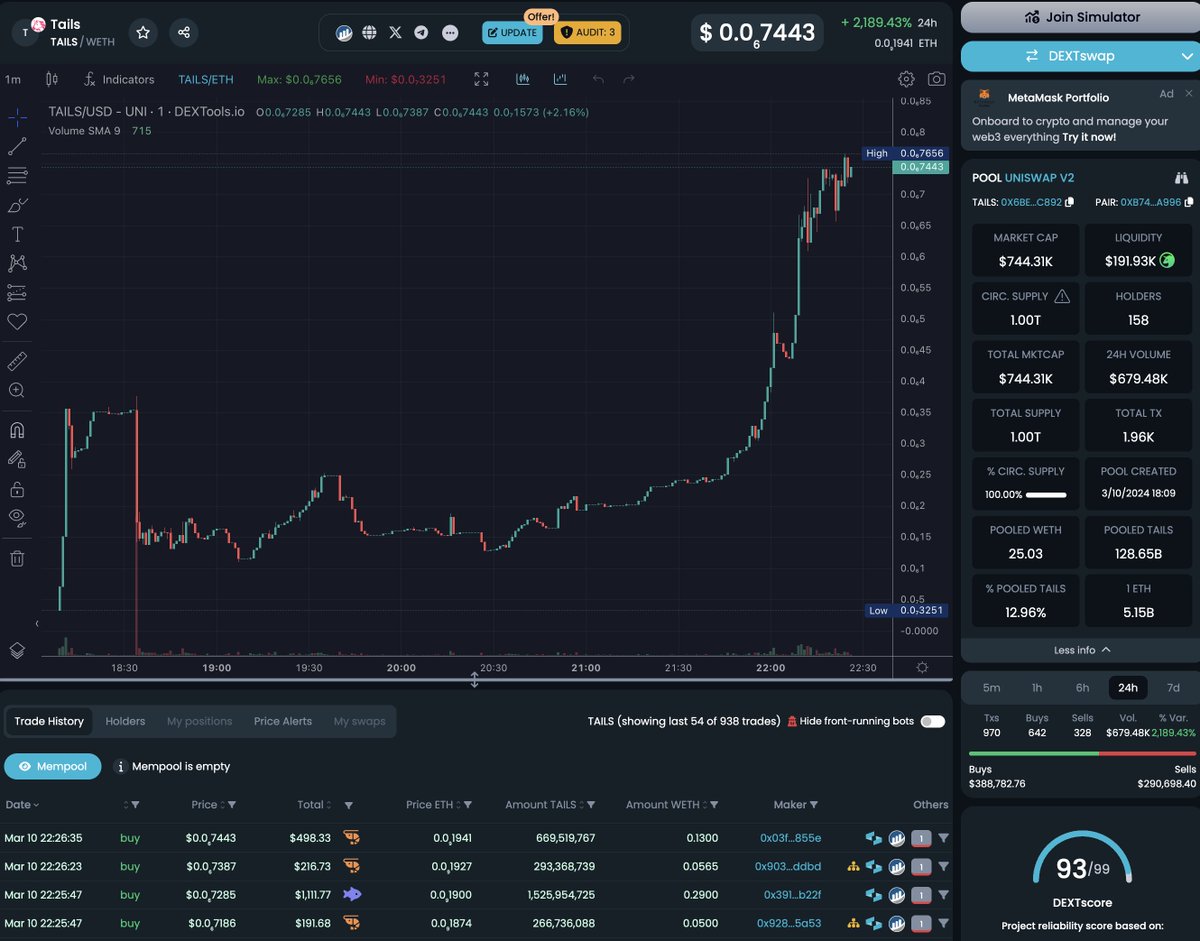The height and width of the screenshot is (941, 1200).
Task: Select the ruler measure tool
Action: click(17, 361)
